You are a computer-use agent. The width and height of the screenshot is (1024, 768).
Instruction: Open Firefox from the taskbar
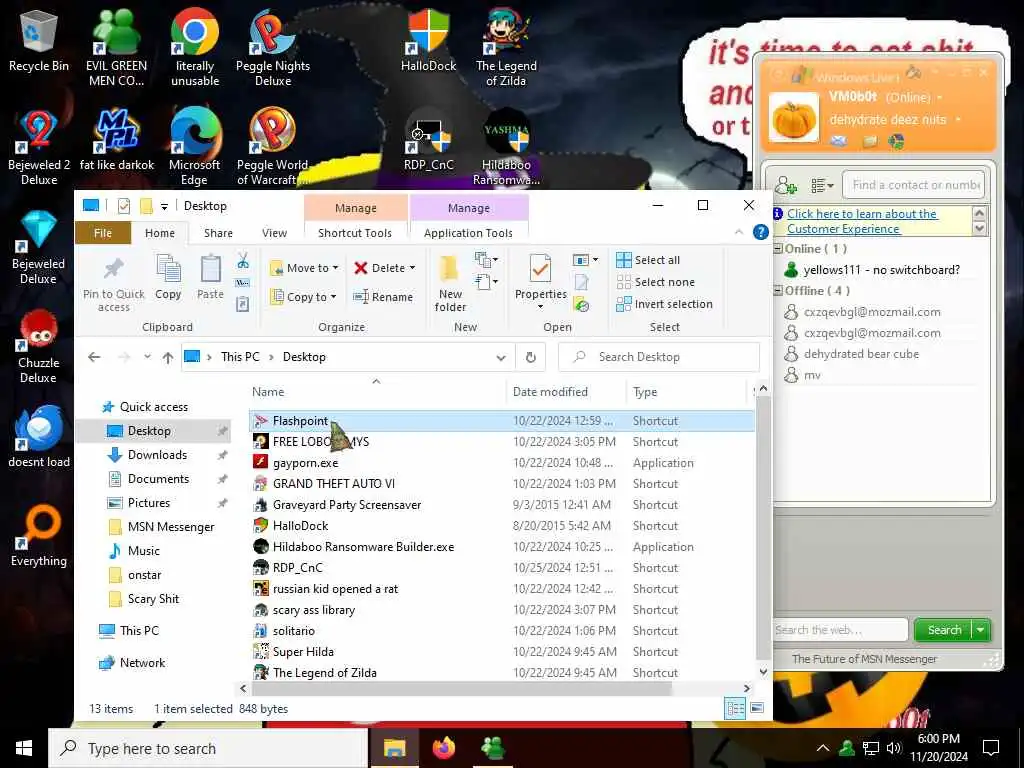[443, 748]
